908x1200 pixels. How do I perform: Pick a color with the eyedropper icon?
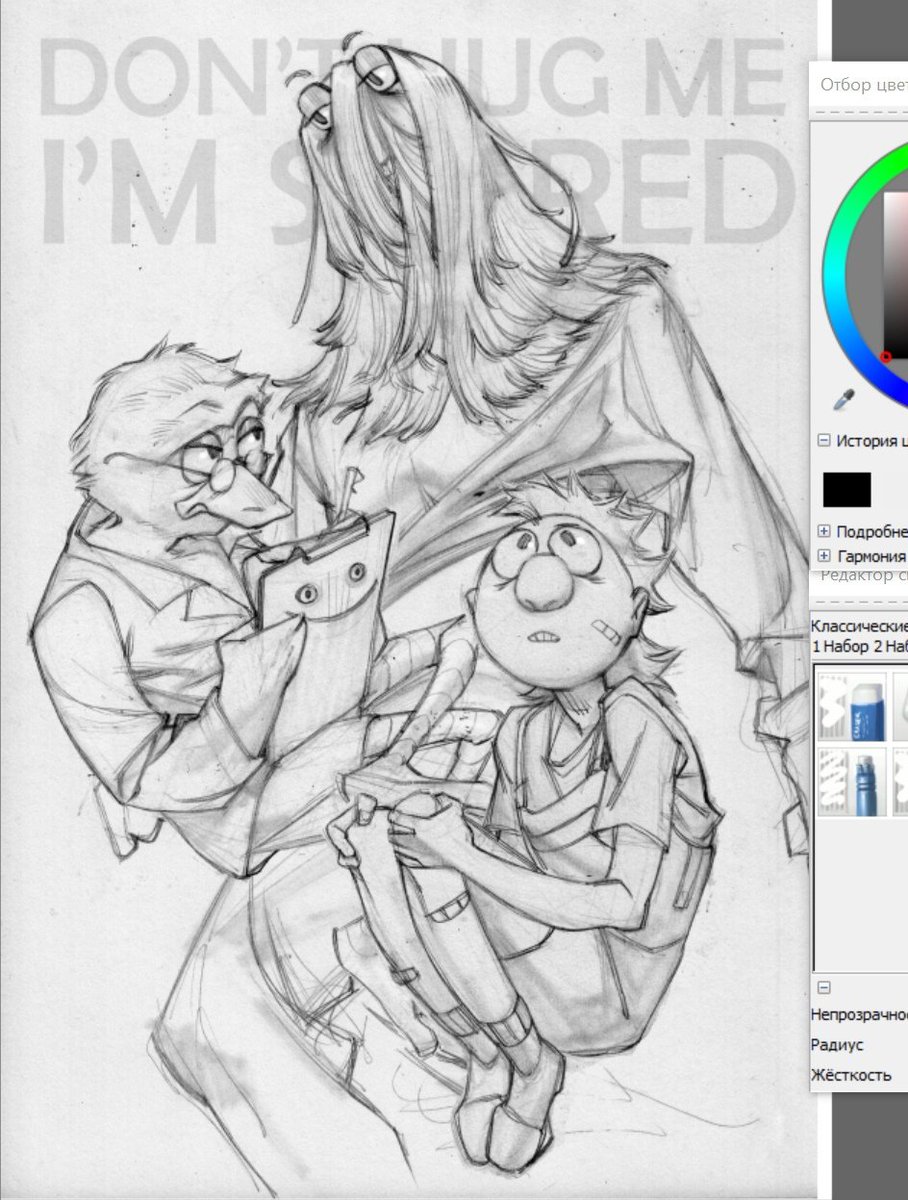click(x=844, y=400)
